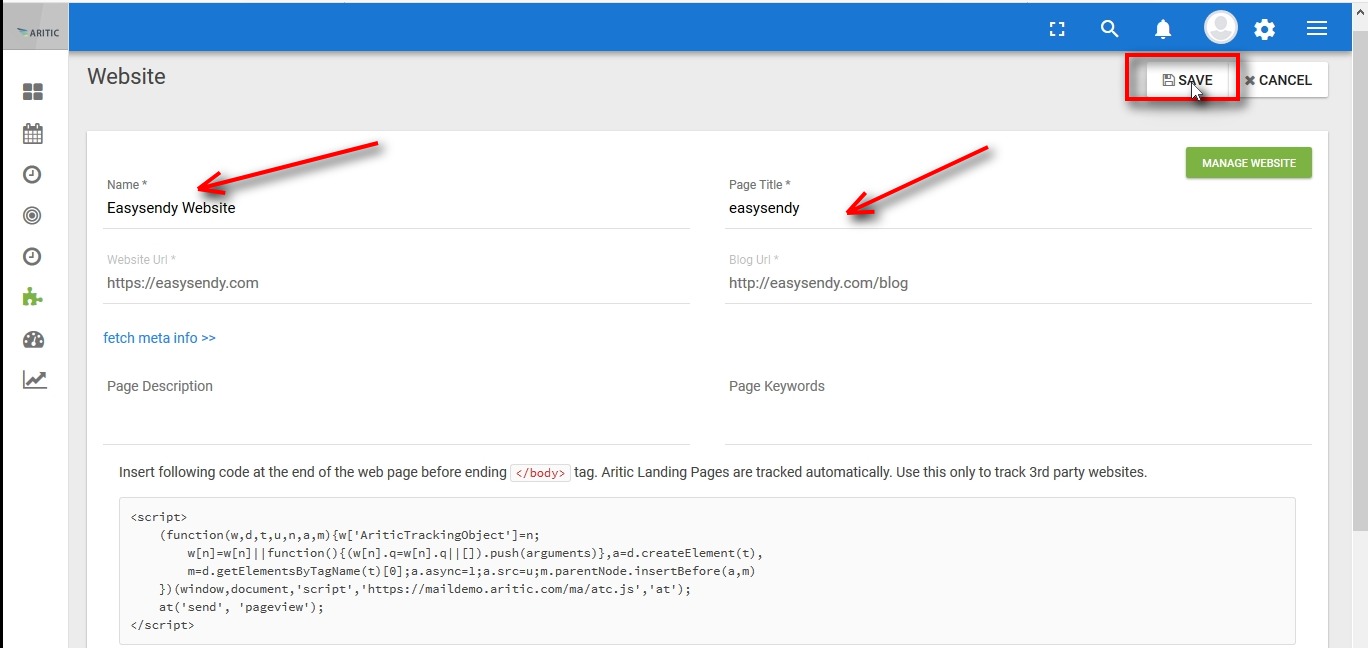Viewport: 1368px width, 648px height.
Task: Open the target icon in sidebar
Action: coord(33,215)
